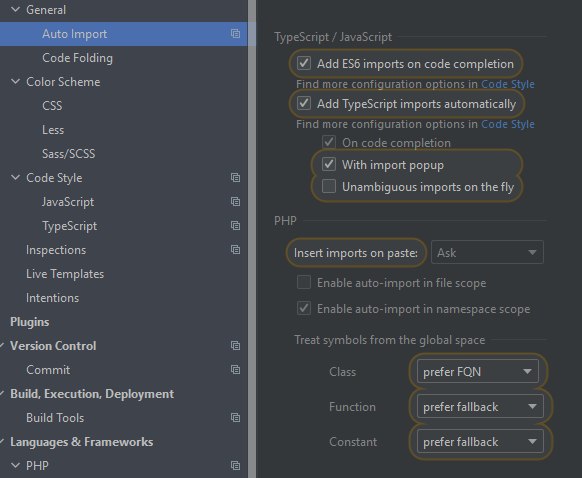Open the Plugins settings section
The image size is (582, 478).
[30, 322]
